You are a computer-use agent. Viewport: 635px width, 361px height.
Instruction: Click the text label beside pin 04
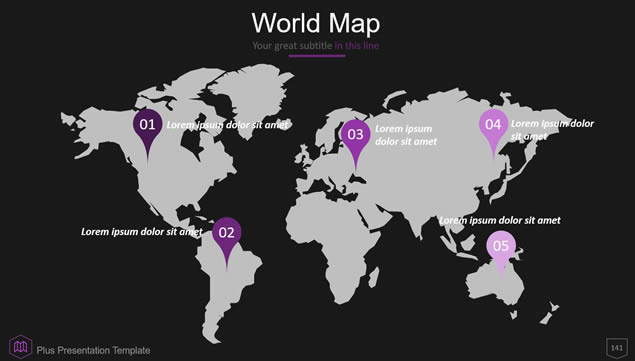click(x=552, y=130)
